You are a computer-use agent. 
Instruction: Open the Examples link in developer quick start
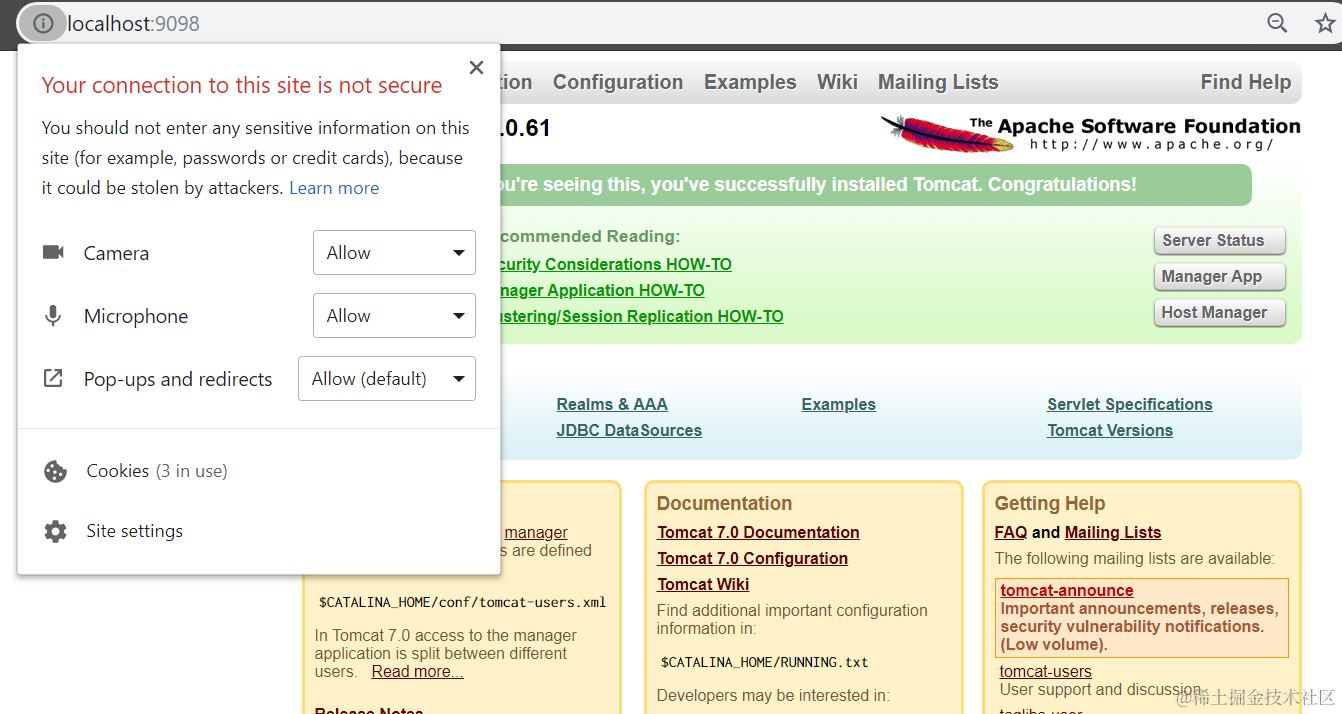(838, 404)
